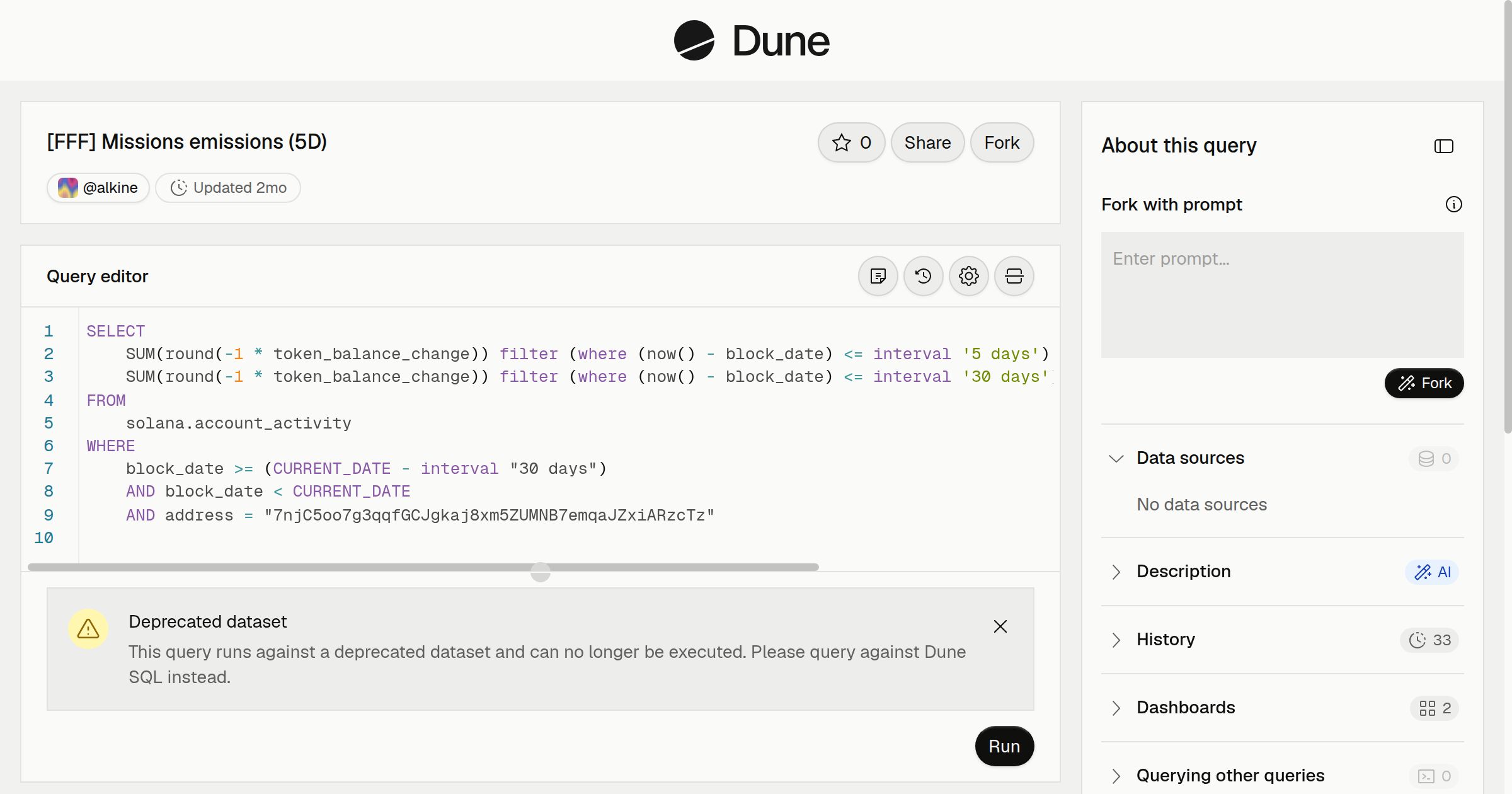1512x794 pixels.
Task: Dismiss the Deprecated dataset warning
Action: pos(1000,626)
